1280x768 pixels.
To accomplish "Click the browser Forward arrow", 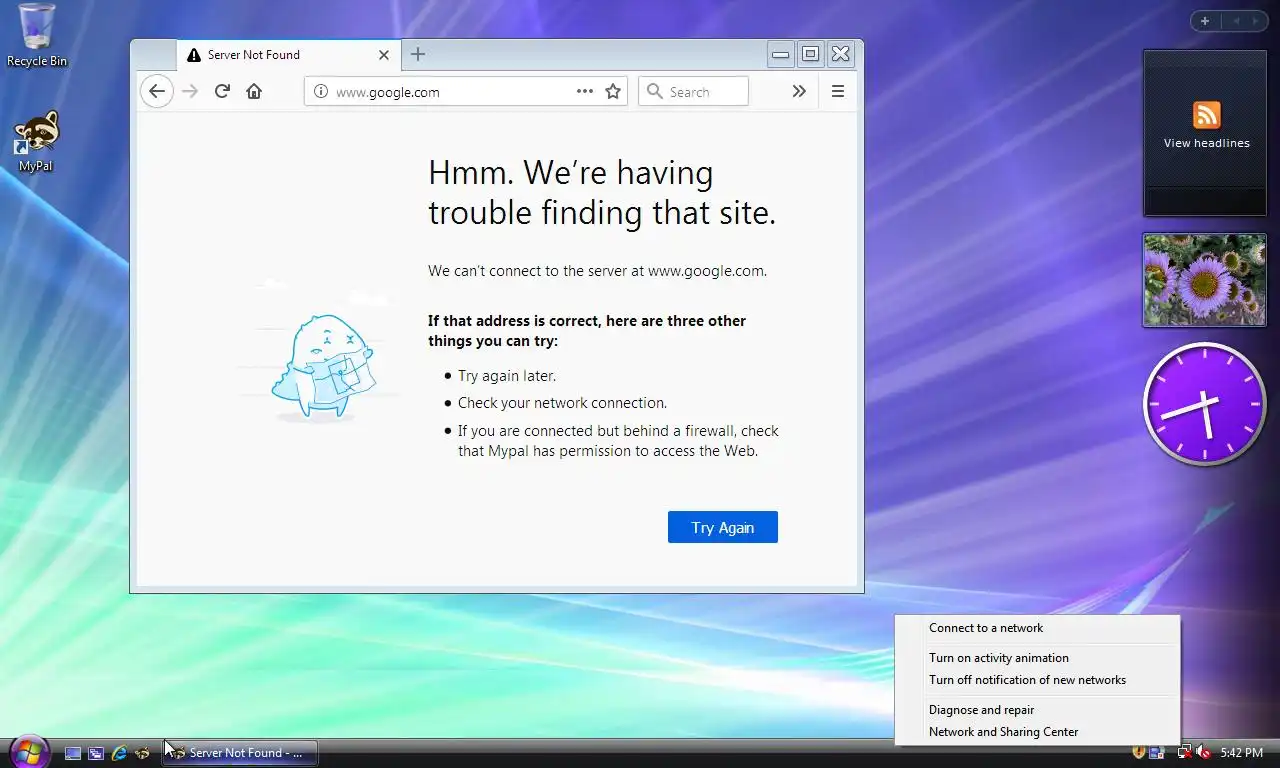I will click(190, 91).
